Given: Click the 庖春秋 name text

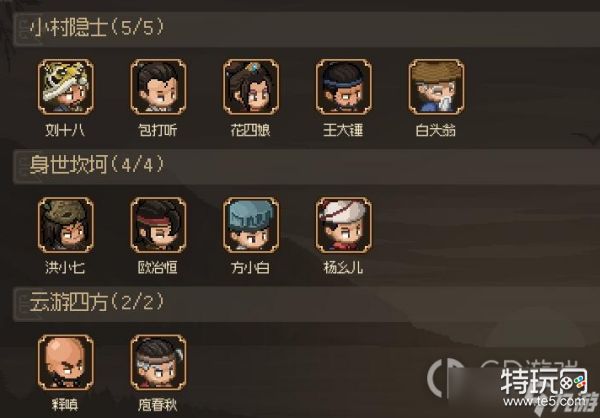Looking at the screenshot, I should (158, 405).
